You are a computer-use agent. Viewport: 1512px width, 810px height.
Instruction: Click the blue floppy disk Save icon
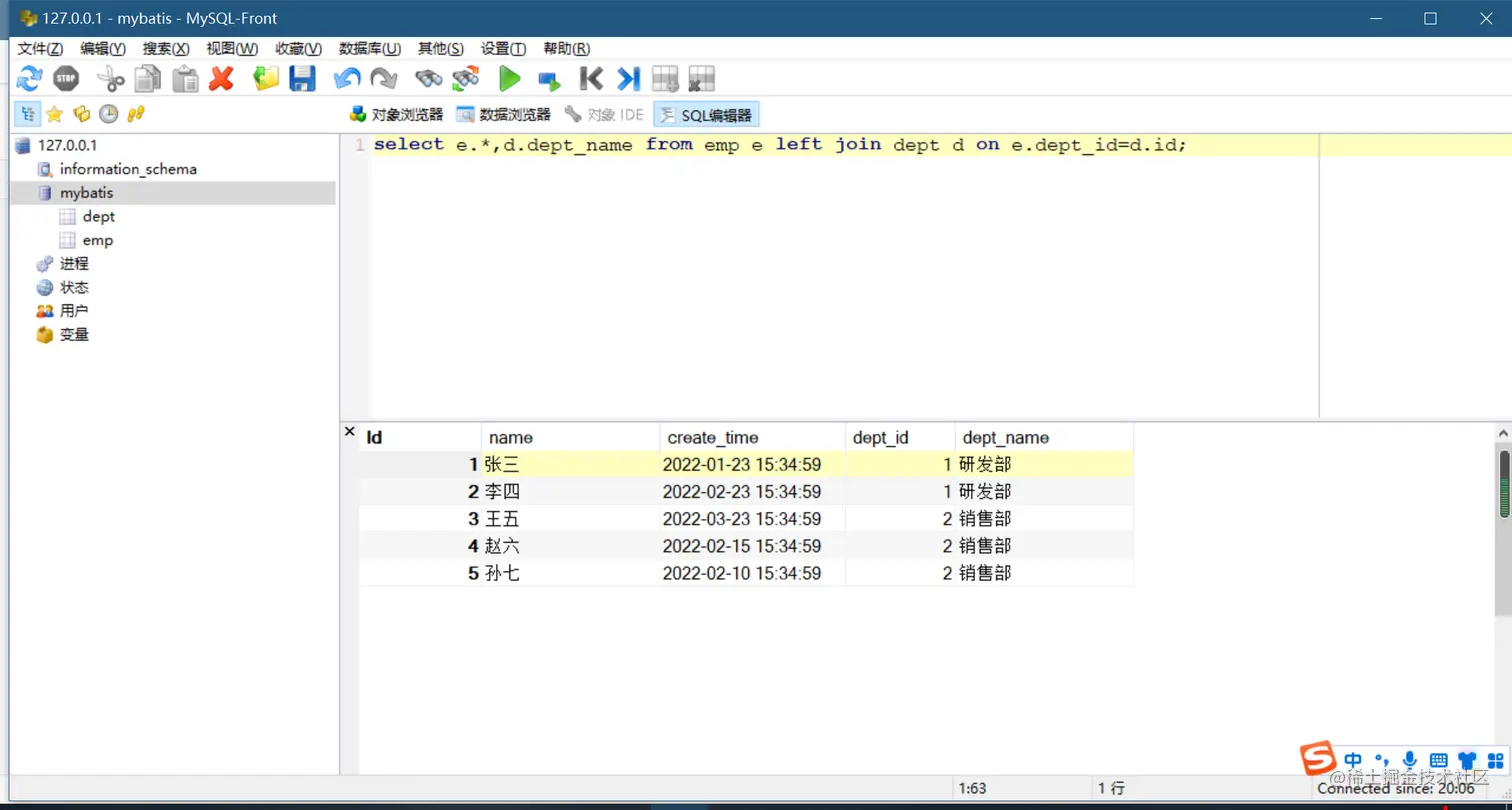point(302,78)
